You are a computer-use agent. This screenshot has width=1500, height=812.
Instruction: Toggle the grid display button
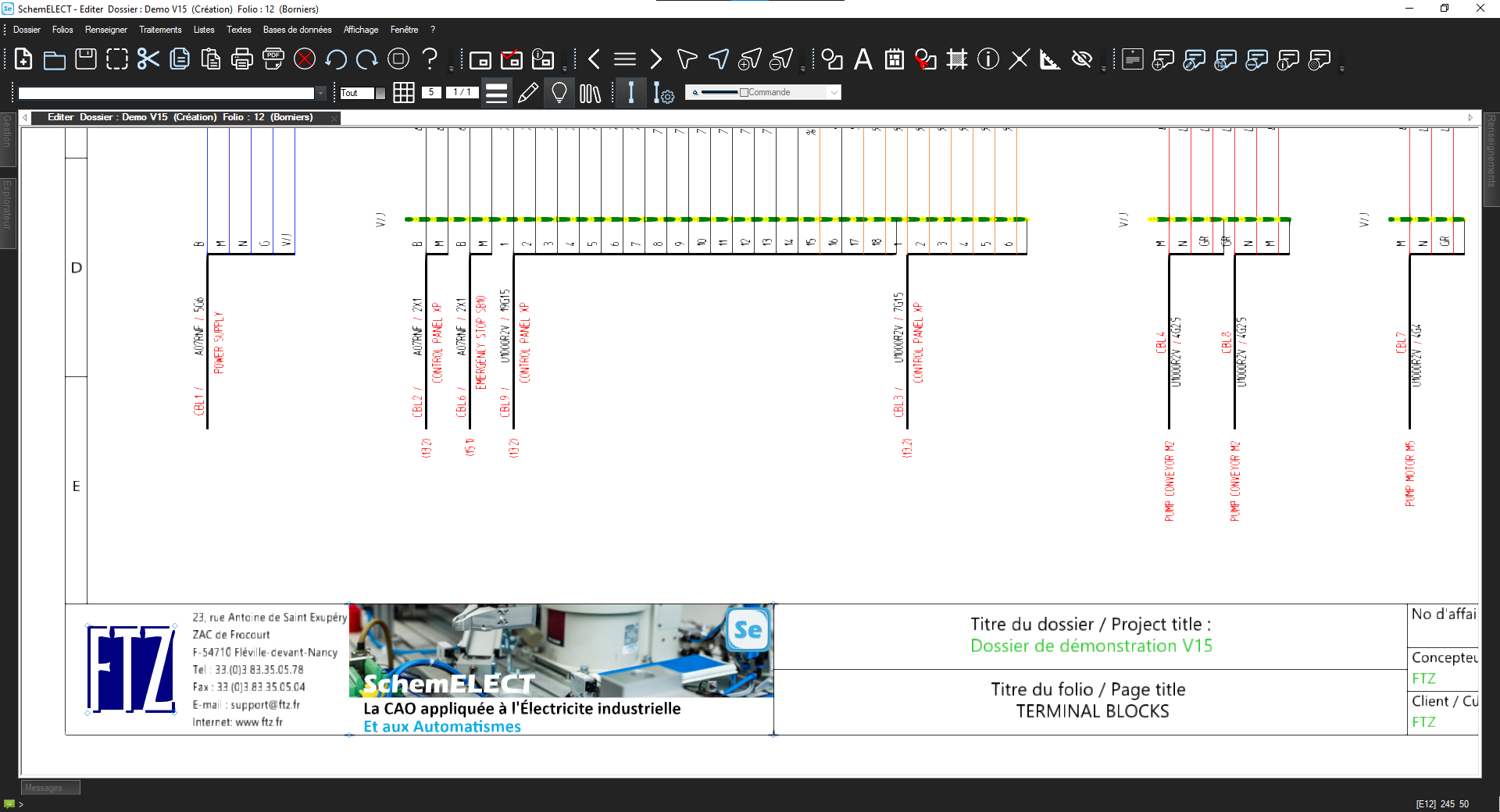point(404,93)
